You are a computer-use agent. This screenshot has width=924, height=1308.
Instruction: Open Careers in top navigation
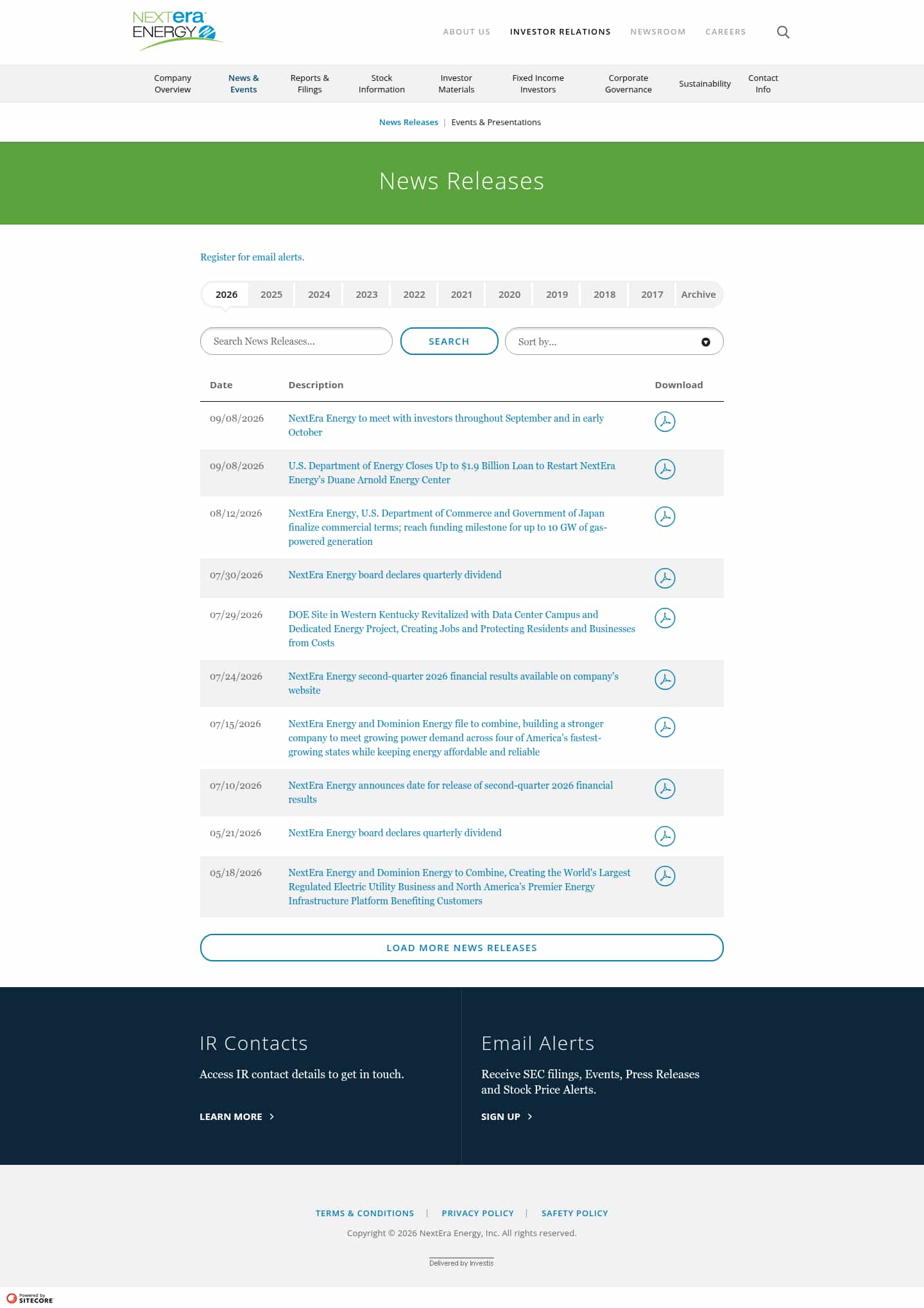tap(726, 31)
